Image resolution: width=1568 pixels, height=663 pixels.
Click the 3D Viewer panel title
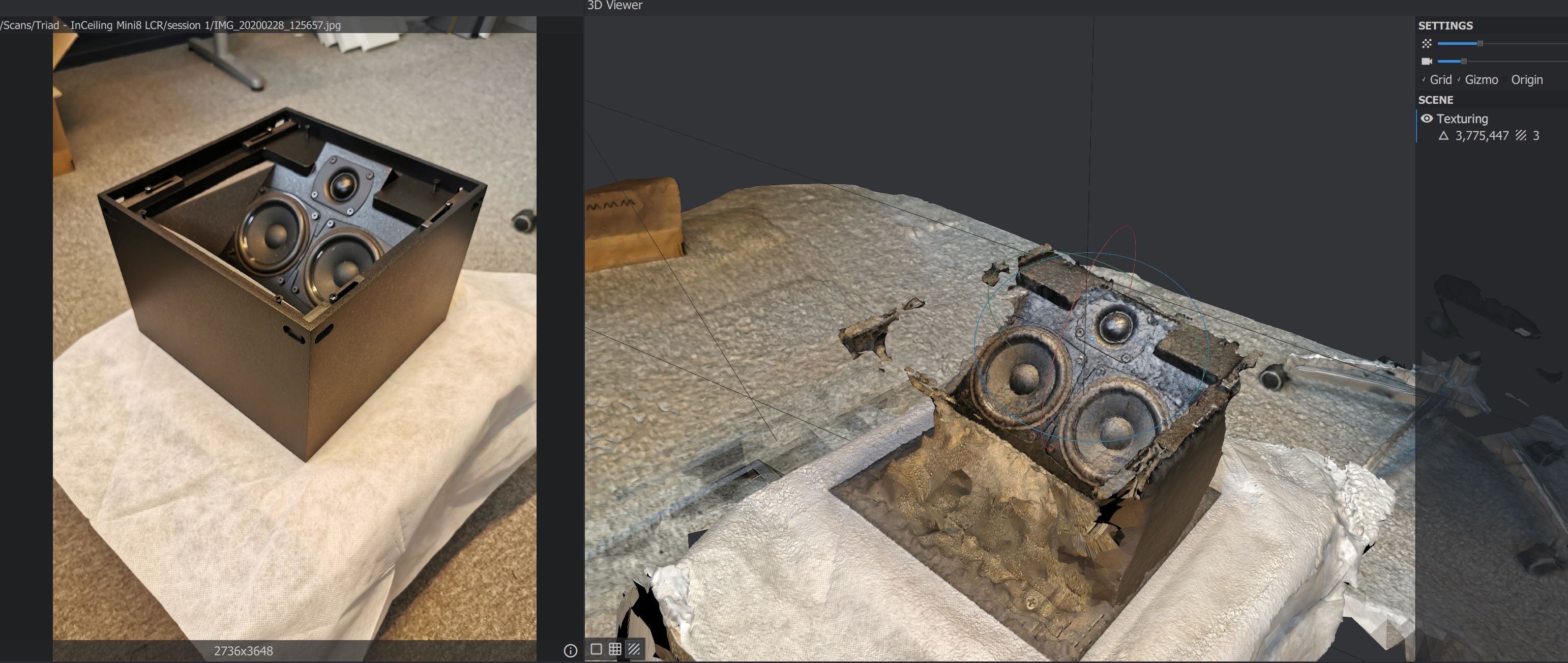[615, 6]
